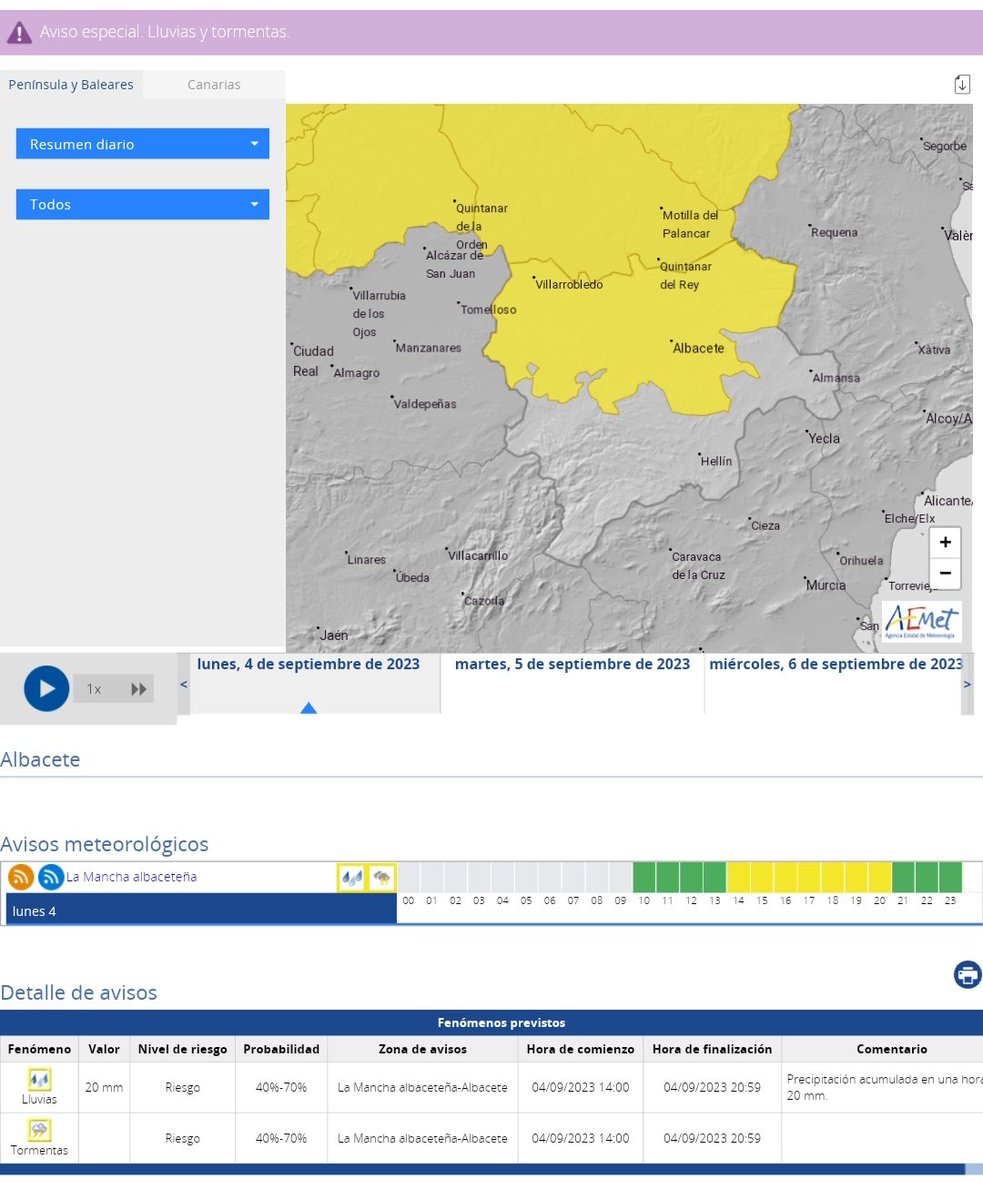Click the Hora de comienzo column header
This screenshot has height=1200, width=983.
pyautogui.click(x=580, y=1049)
